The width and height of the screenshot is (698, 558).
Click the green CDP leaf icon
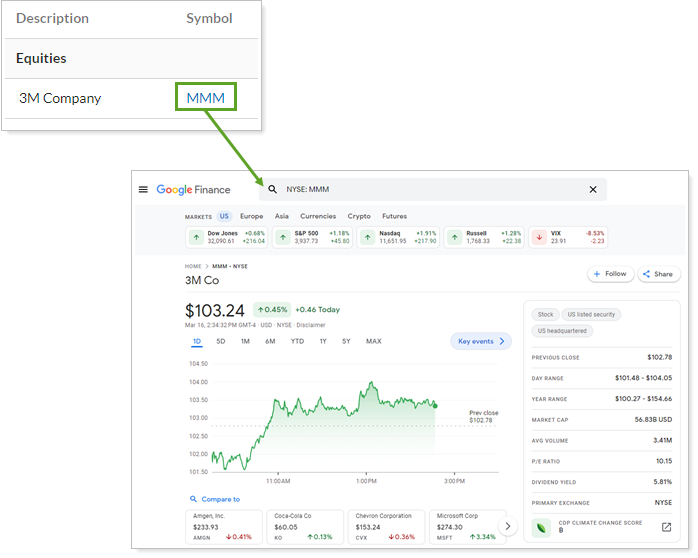pos(540,527)
